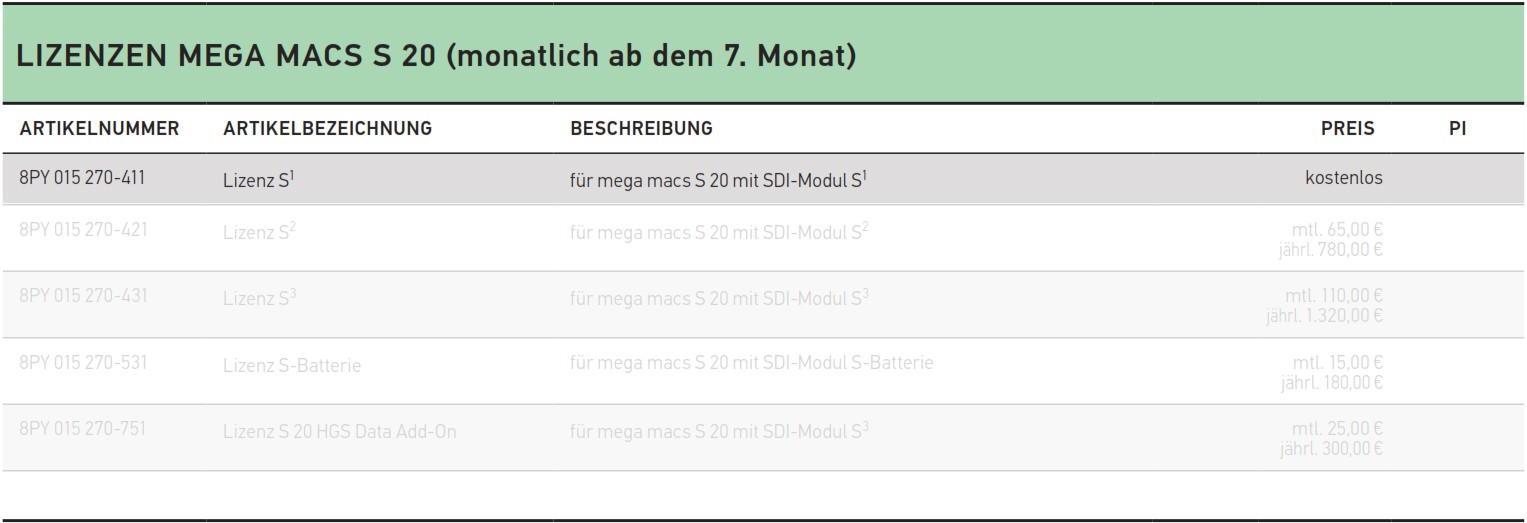This screenshot has height=523, width=1527.
Task: Click the PI column header
Action: 1457,128
